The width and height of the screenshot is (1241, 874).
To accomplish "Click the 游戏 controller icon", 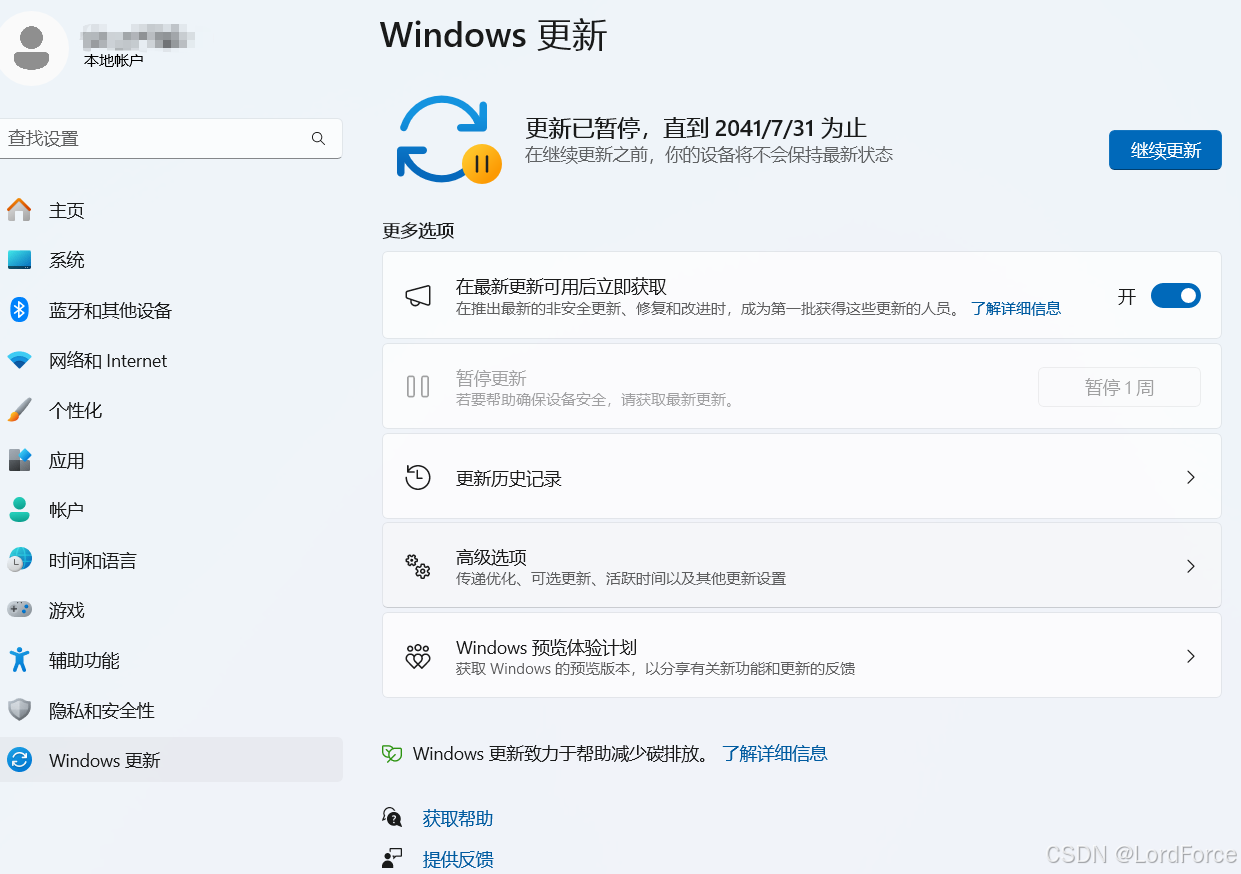I will (19, 610).
